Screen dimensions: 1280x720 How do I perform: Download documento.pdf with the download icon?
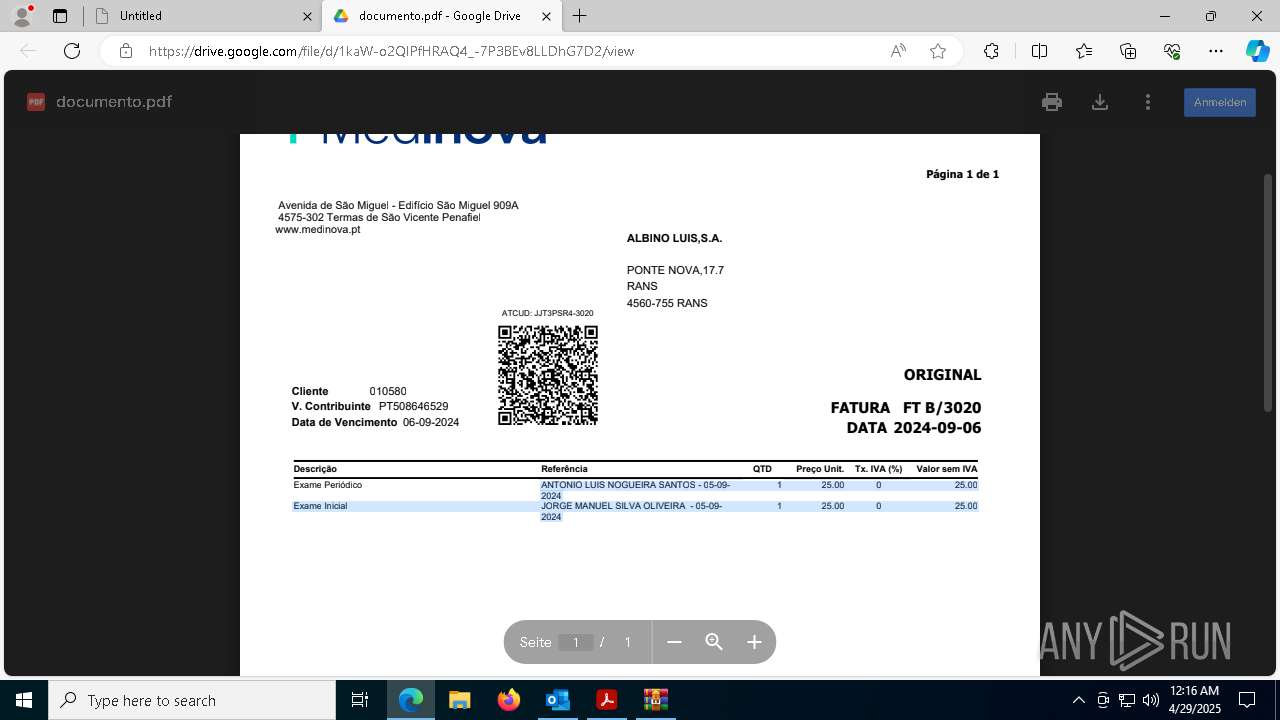coord(1100,102)
